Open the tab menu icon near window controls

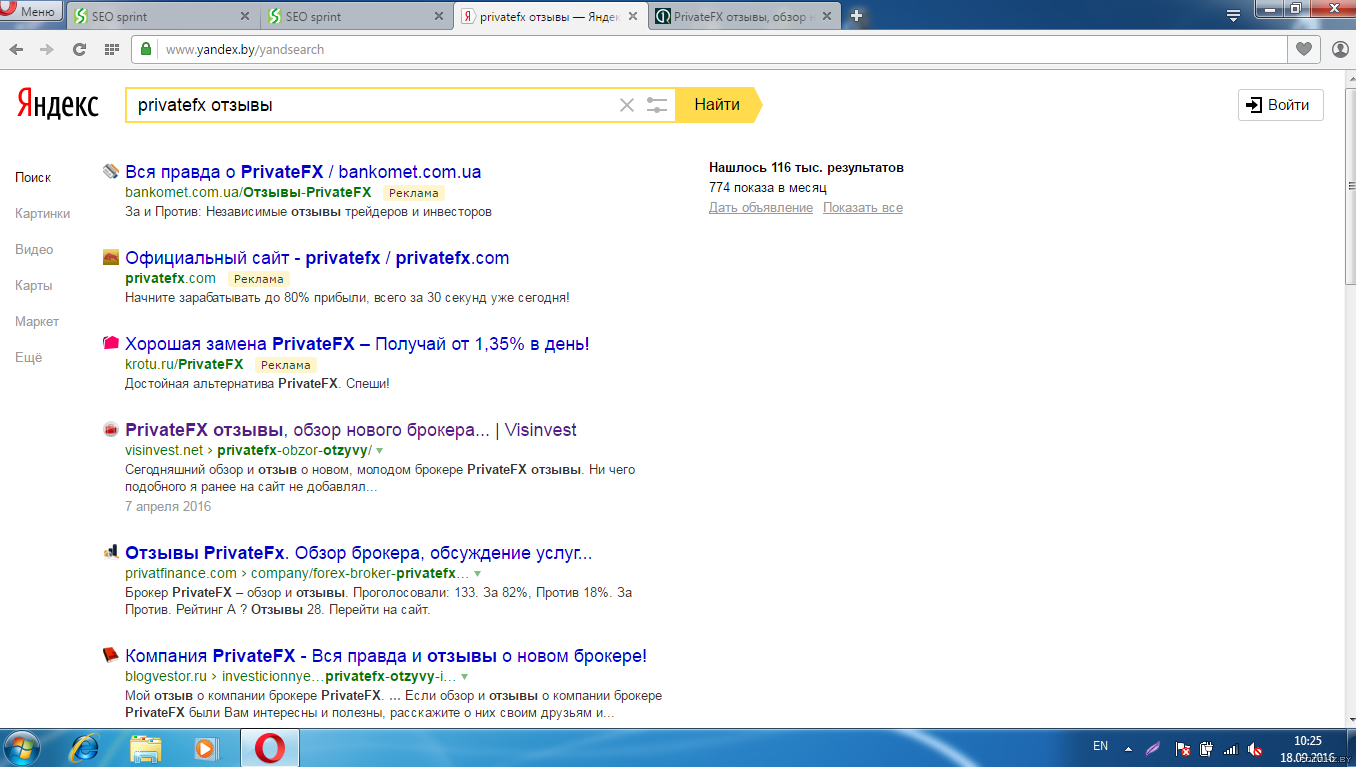pyautogui.click(x=1233, y=14)
